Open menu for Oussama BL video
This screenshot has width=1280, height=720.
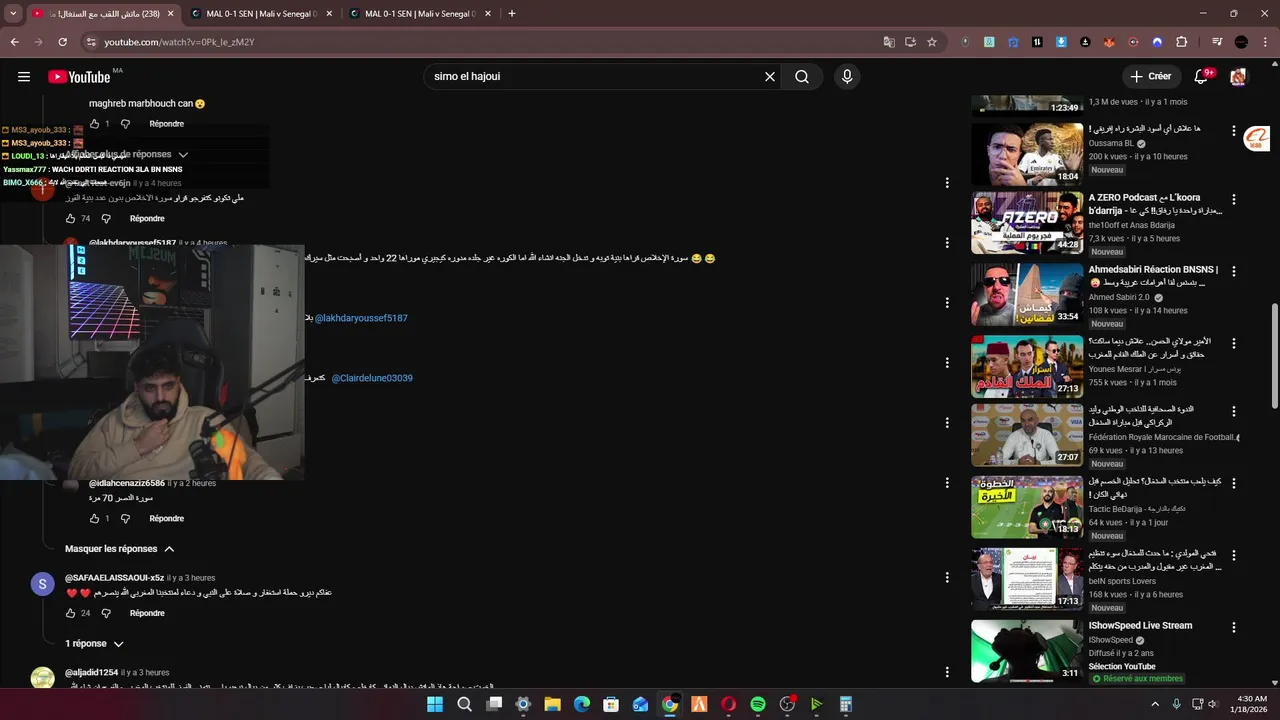(1234, 131)
